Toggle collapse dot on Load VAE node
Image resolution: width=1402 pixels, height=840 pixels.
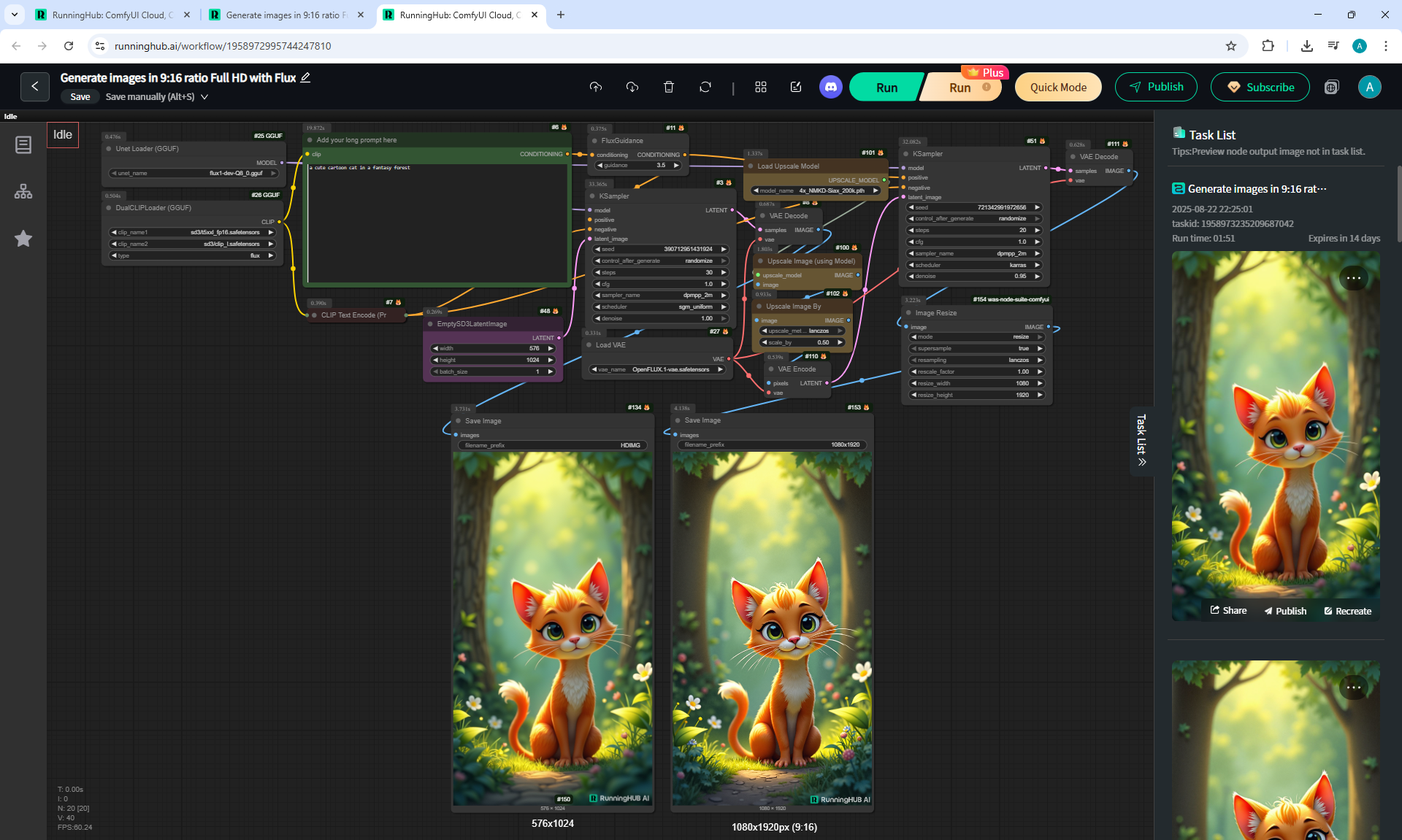[x=589, y=345]
